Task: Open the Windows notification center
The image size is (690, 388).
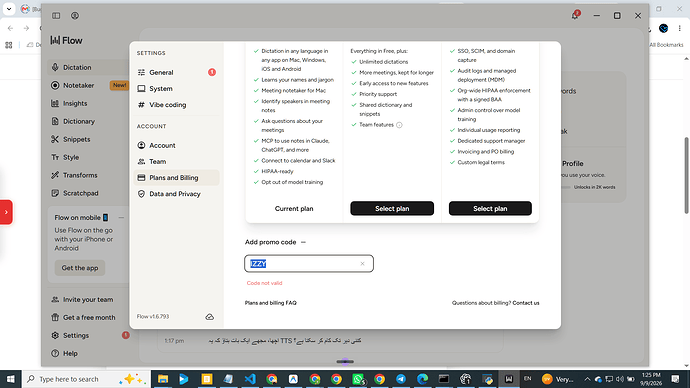Action: (676, 379)
